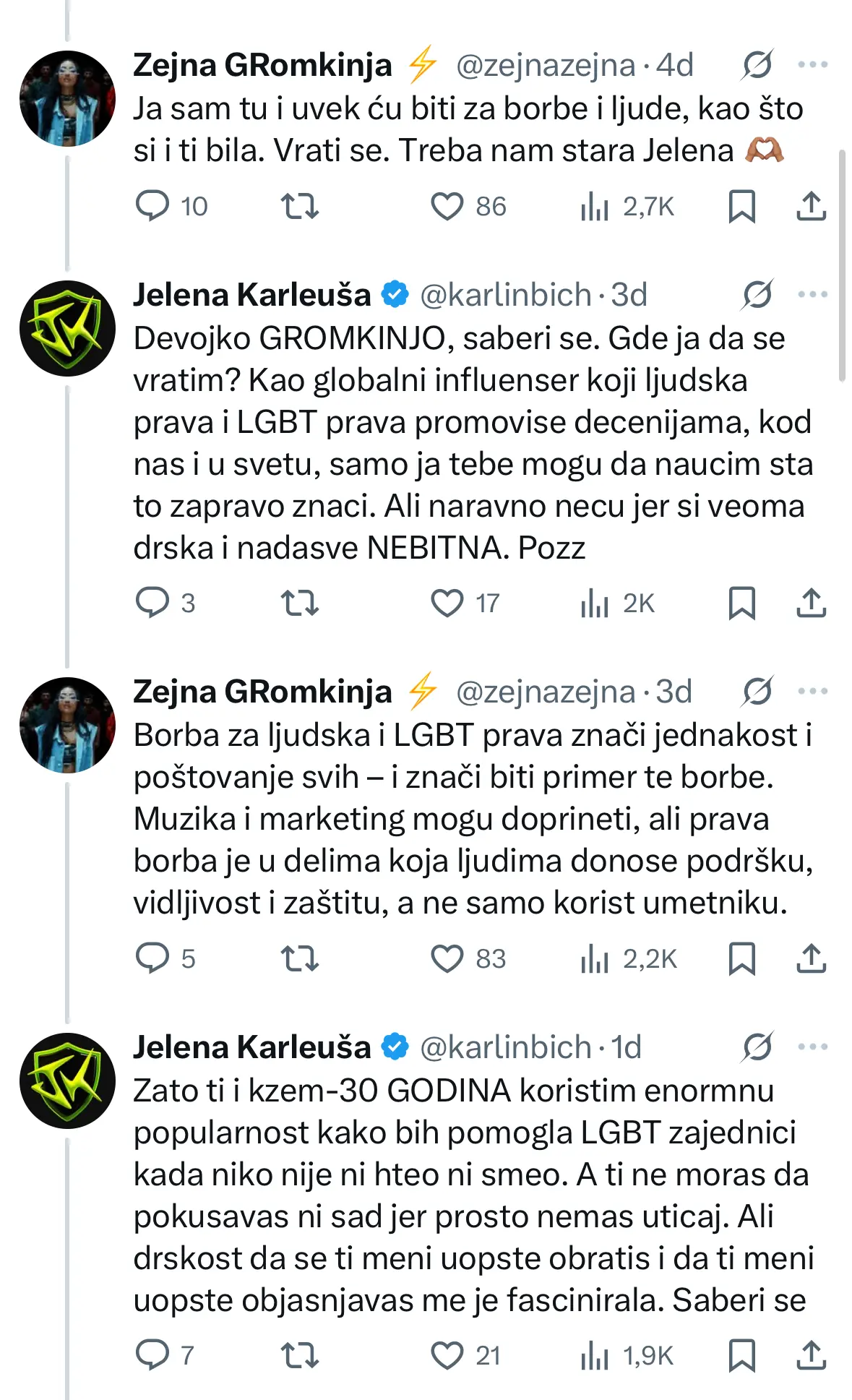
Task: Open @zejnazejna handle on the 4d tweet
Action: [546, 65]
